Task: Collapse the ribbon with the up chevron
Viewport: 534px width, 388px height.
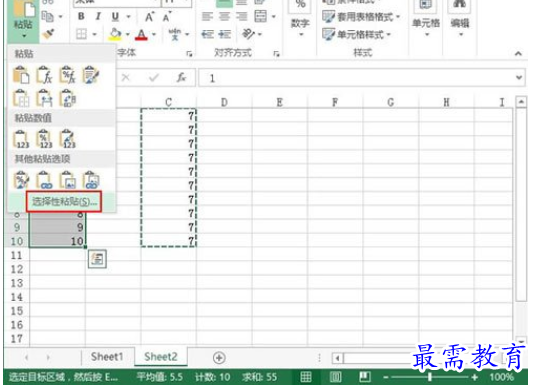Action: coord(518,53)
